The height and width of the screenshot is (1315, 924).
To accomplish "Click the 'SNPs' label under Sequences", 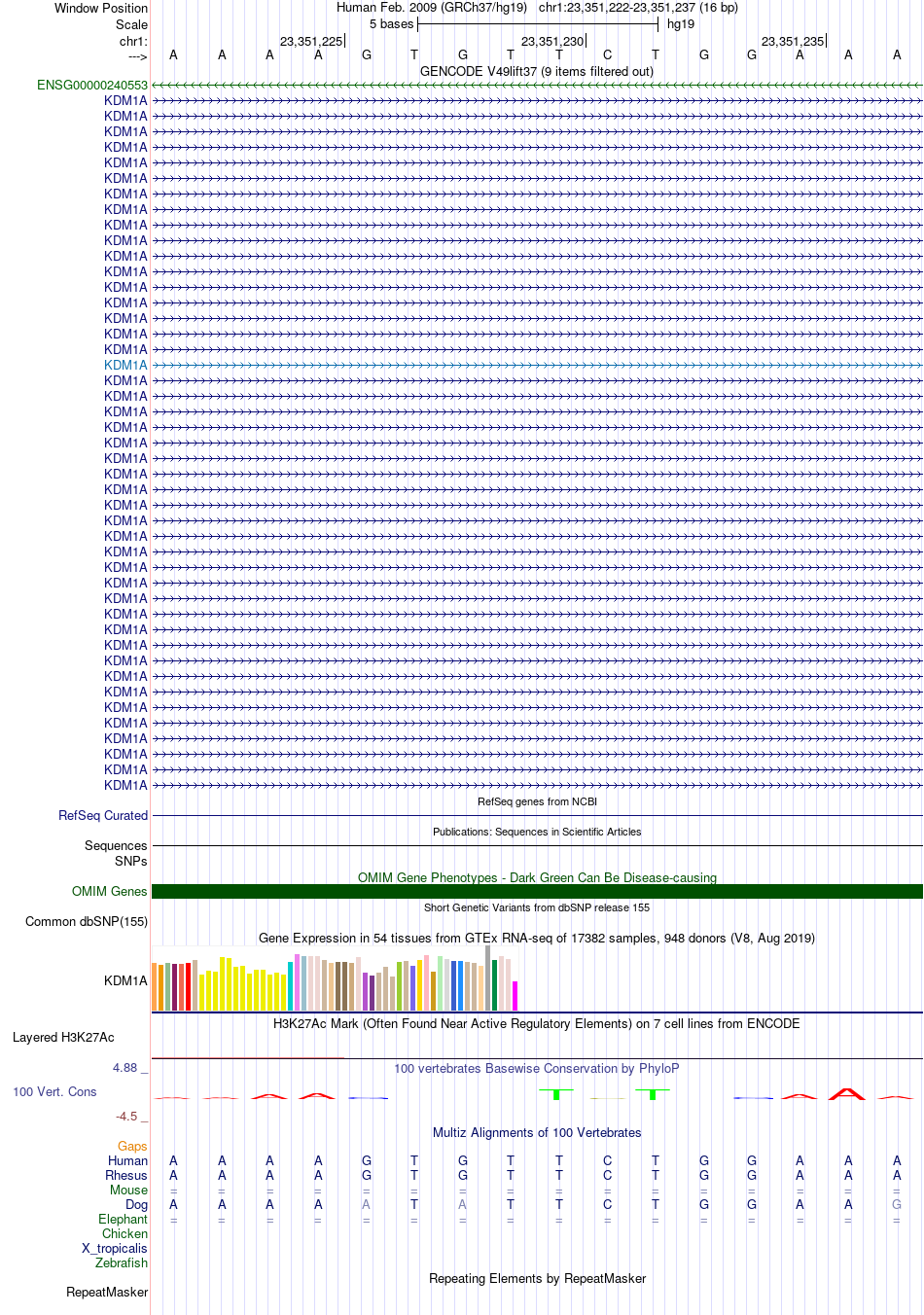I will tap(130, 862).
